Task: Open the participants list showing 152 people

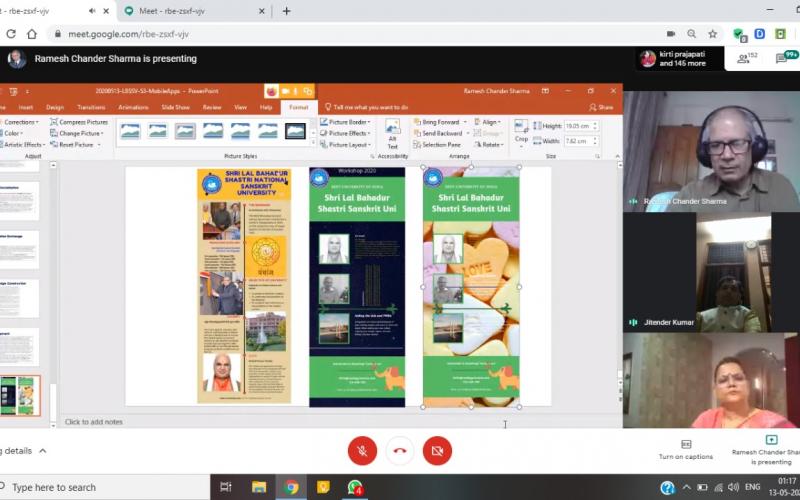Action: click(747, 59)
